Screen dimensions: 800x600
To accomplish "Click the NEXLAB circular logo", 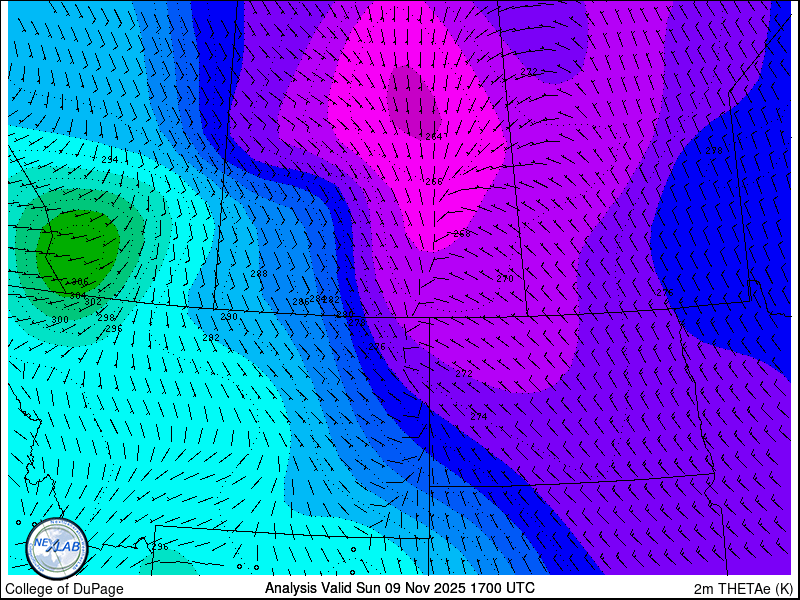I will click(57, 549).
